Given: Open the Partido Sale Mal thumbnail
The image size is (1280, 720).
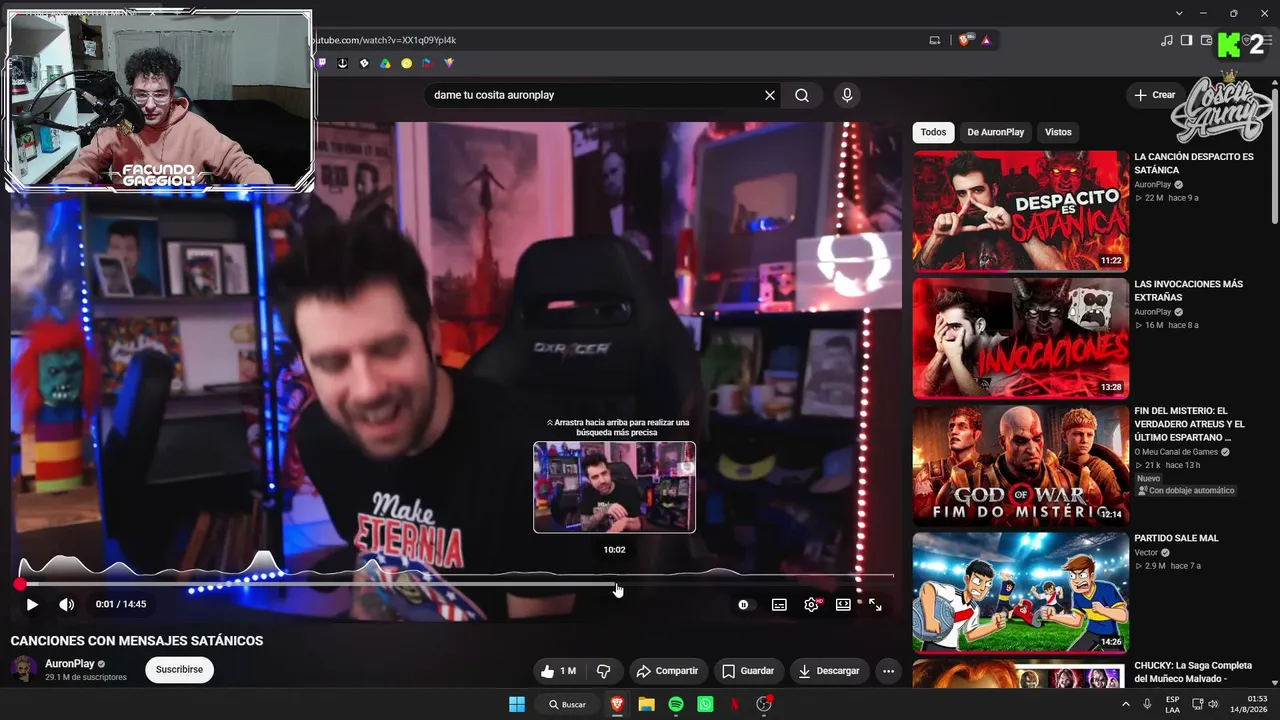Looking at the screenshot, I should click(1020, 592).
